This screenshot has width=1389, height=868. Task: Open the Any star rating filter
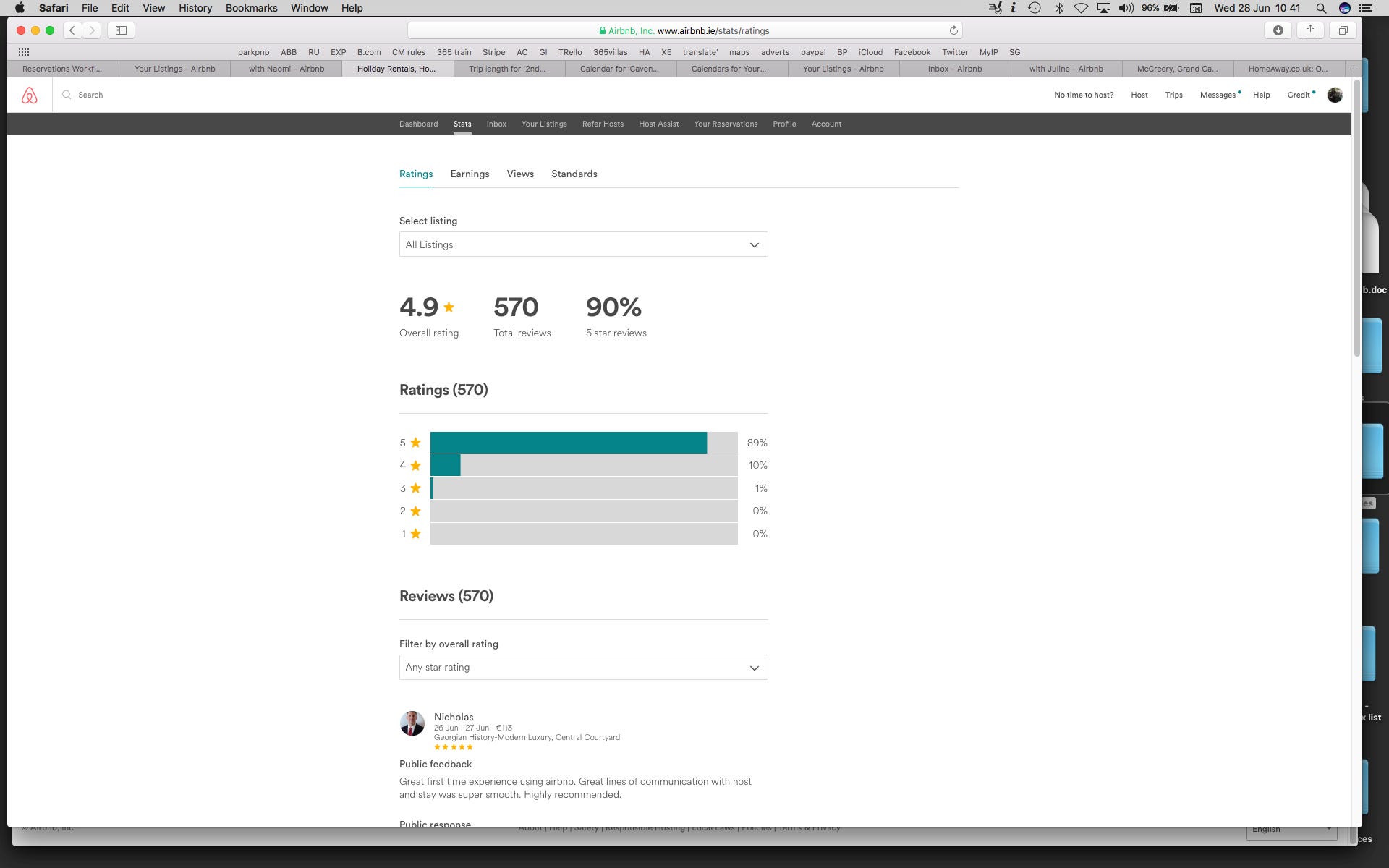coord(583,667)
